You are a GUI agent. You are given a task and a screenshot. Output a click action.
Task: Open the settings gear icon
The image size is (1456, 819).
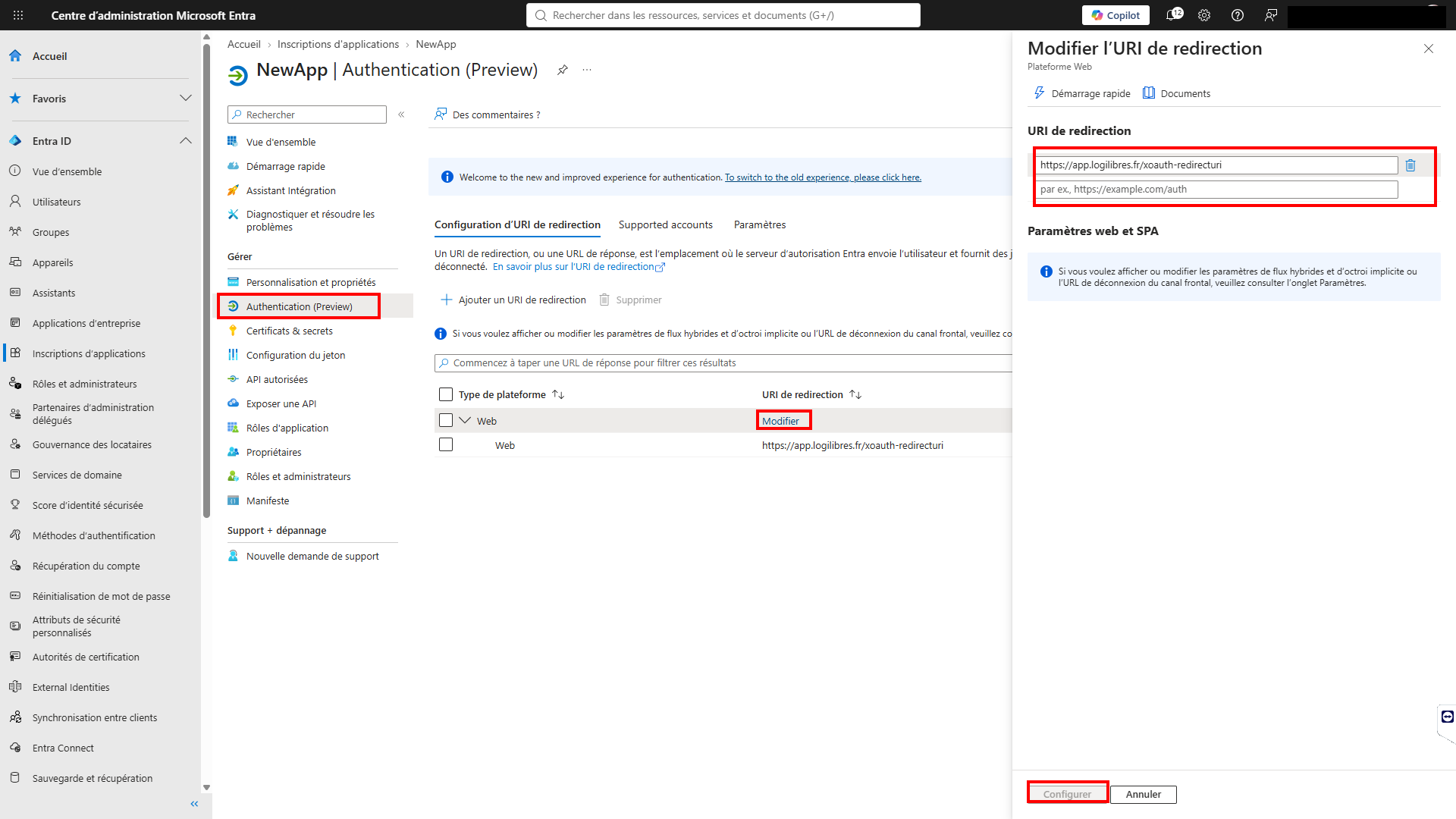point(1204,15)
